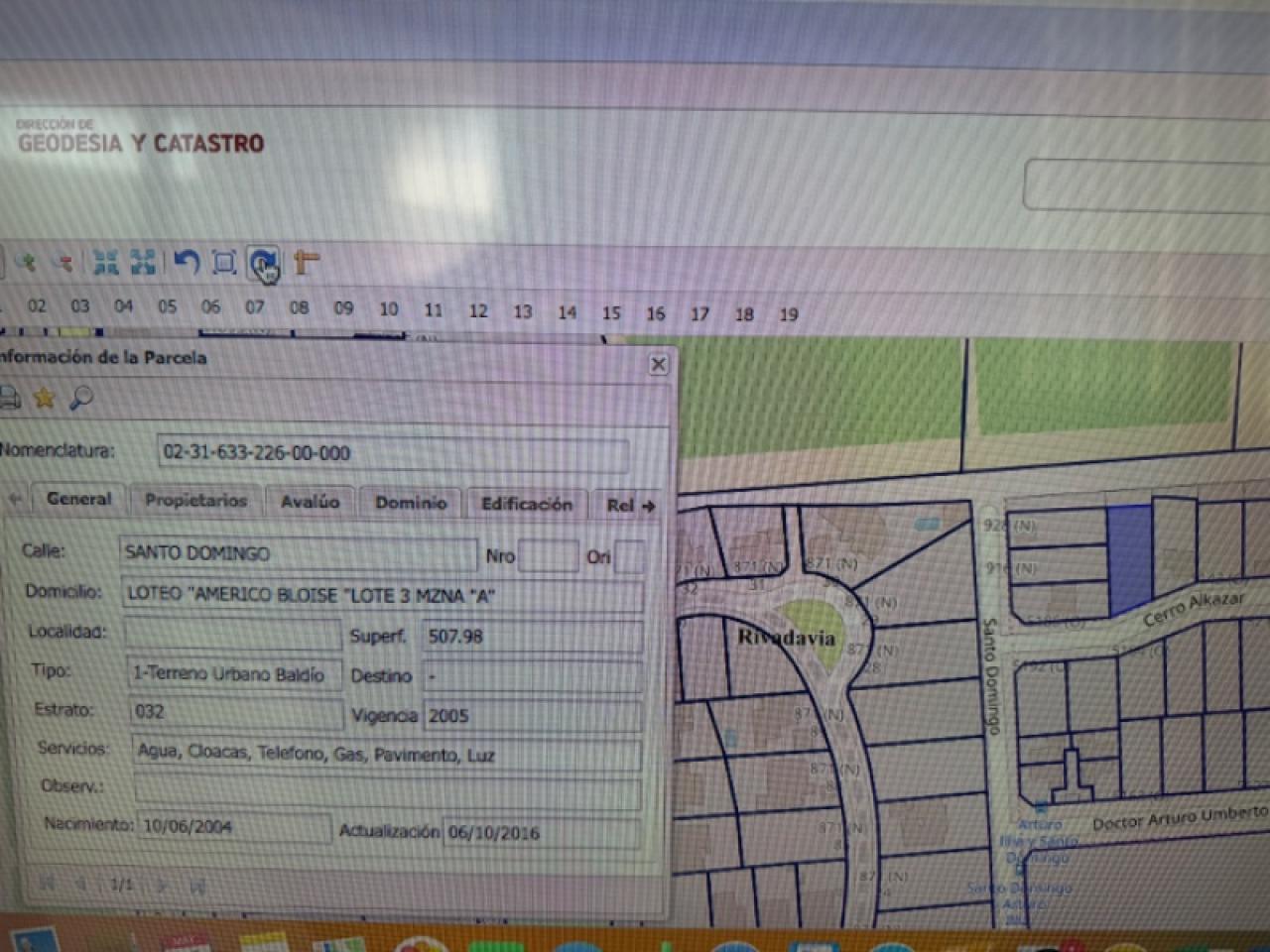Click the Vigencia field 2005
1270x952 pixels.
[533, 715]
